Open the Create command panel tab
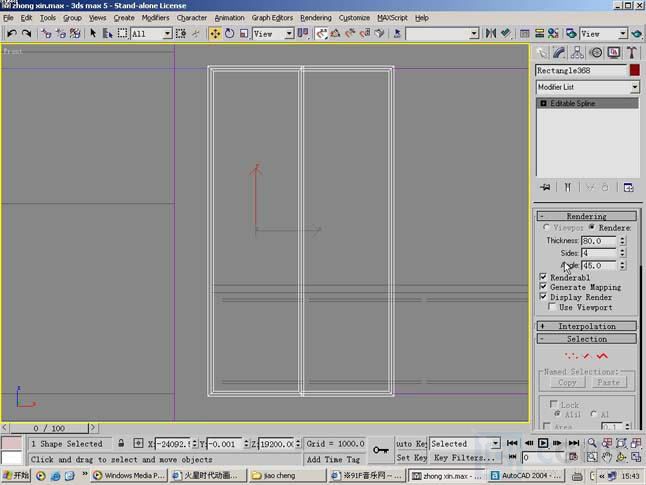This screenshot has height=485, width=646. click(x=542, y=52)
